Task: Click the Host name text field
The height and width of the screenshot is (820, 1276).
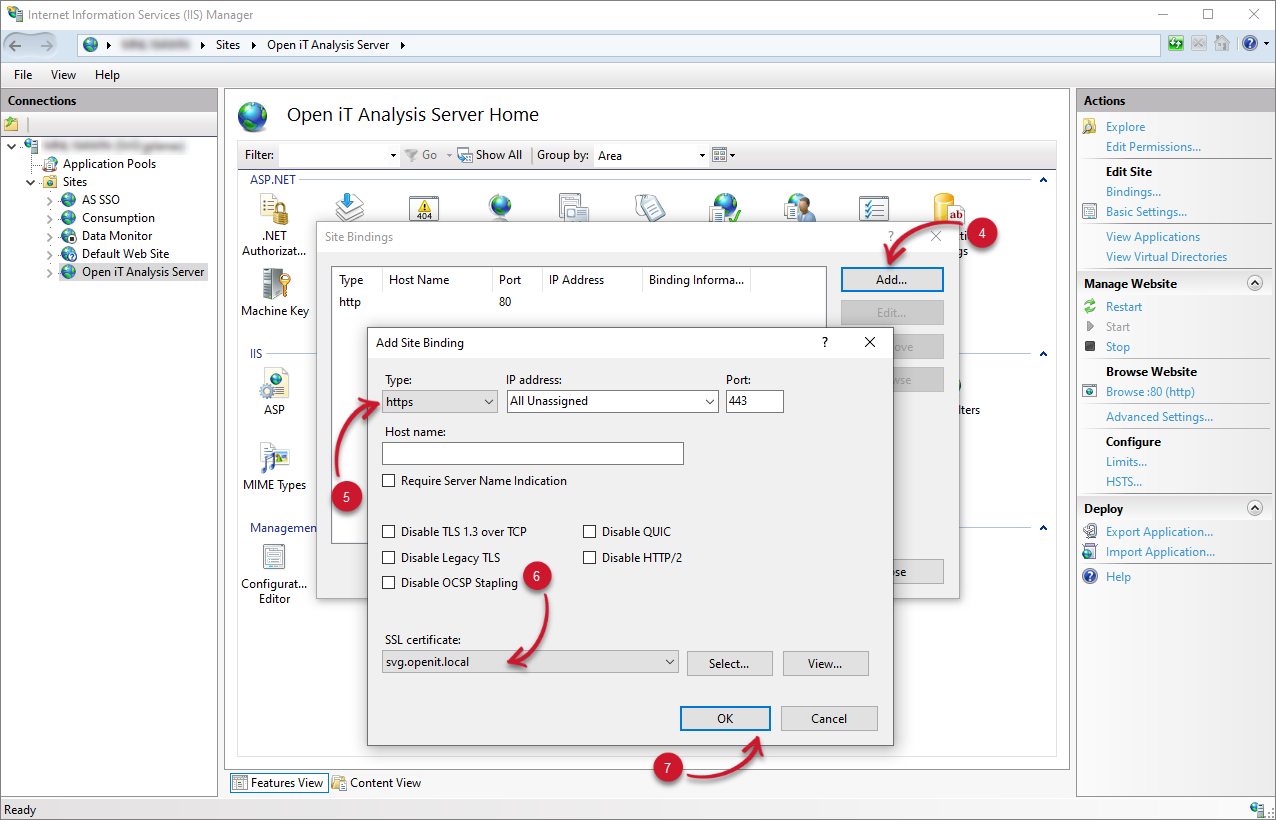Action: [x=533, y=454]
